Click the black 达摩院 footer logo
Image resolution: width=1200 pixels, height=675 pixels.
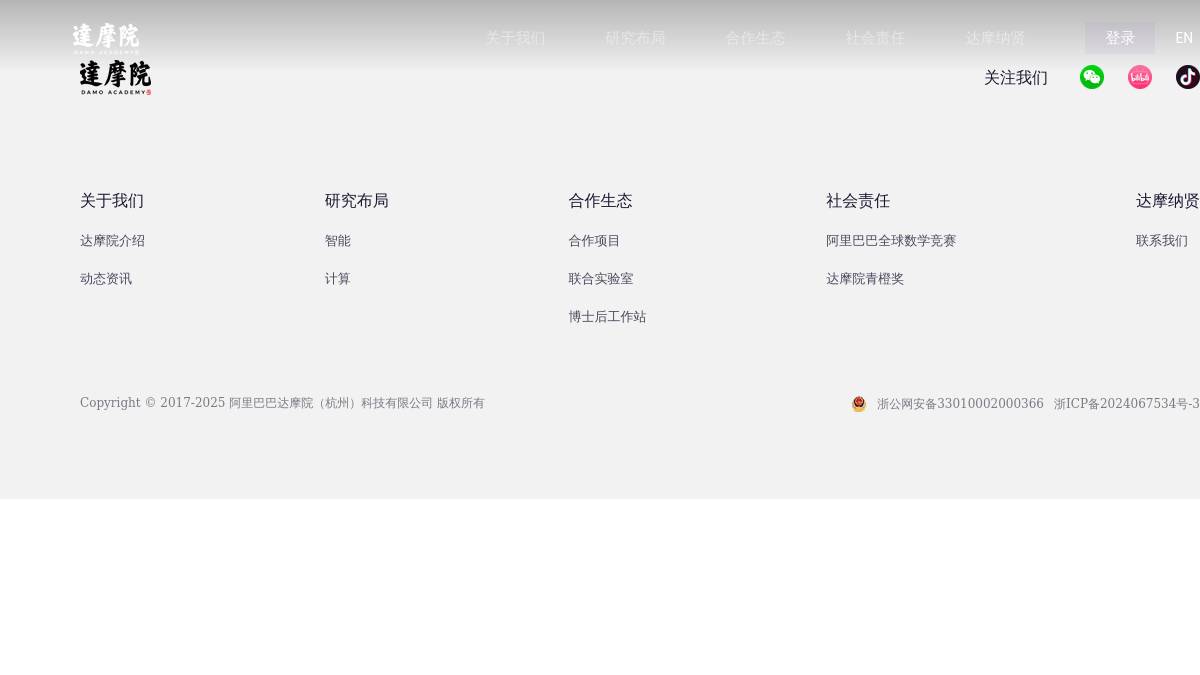[114, 77]
